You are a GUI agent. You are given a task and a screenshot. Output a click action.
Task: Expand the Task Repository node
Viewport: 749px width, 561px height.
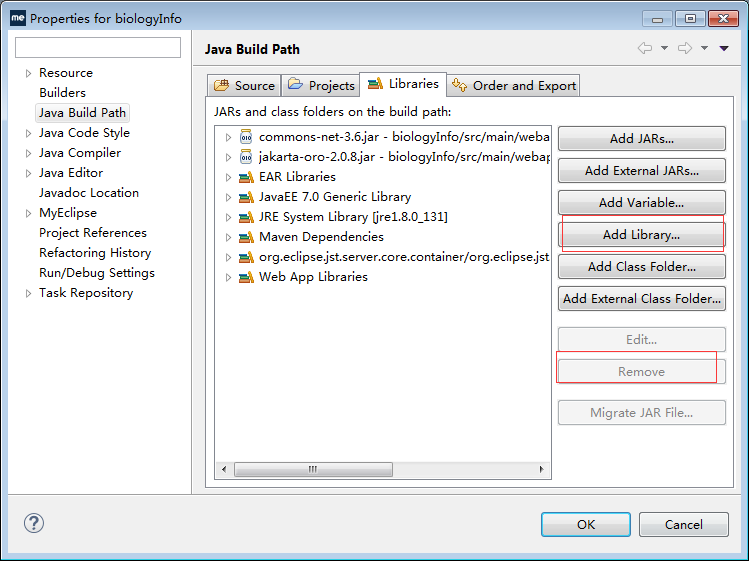tap(28, 293)
